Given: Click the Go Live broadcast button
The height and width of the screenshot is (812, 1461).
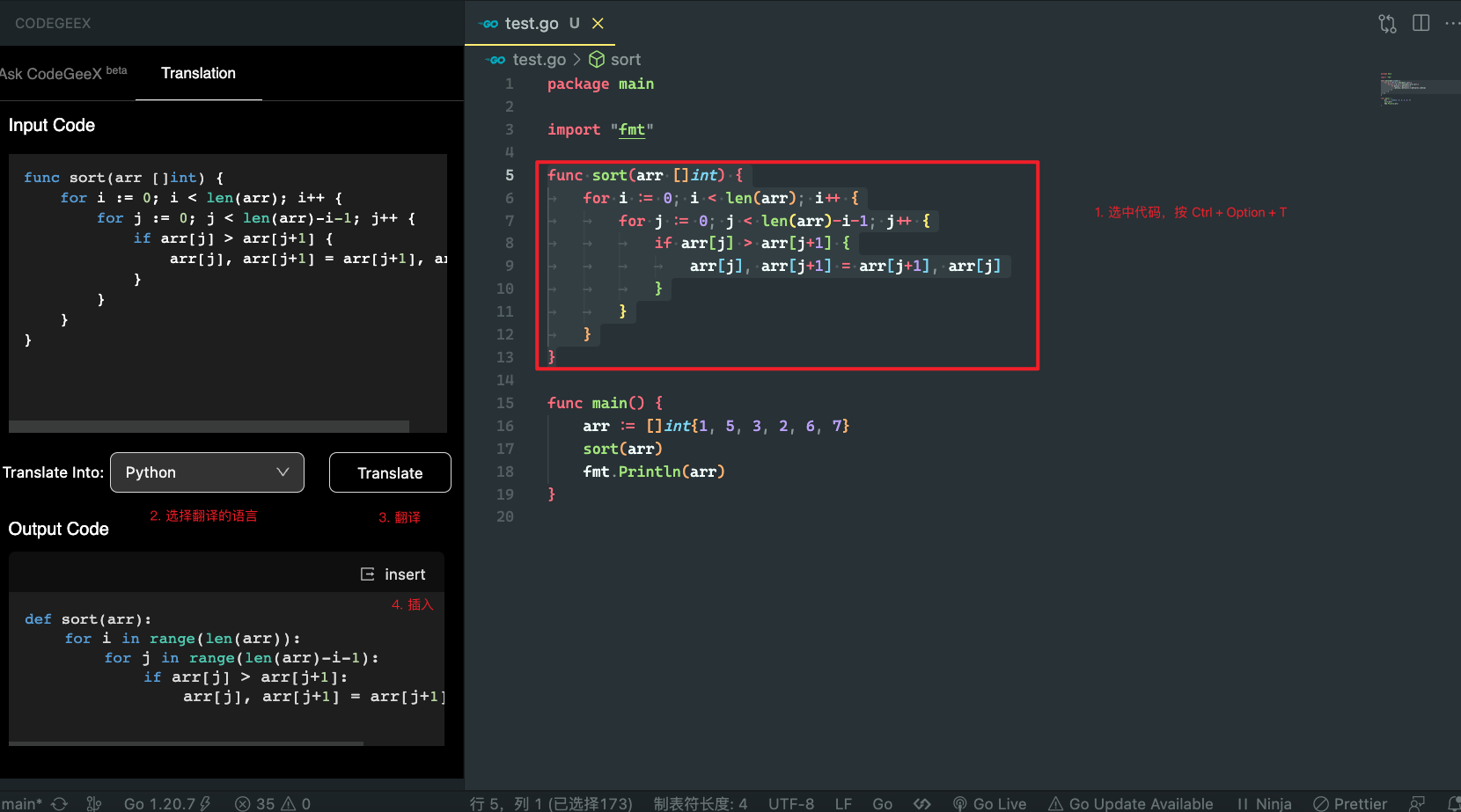Looking at the screenshot, I should tap(989, 803).
